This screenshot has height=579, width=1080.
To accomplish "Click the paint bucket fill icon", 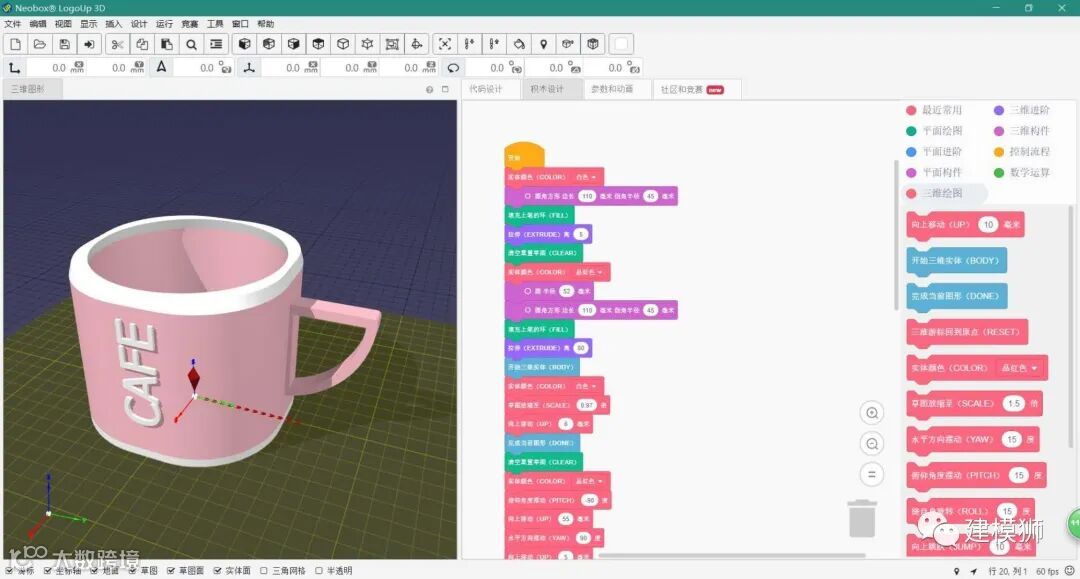I will [x=519, y=44].
